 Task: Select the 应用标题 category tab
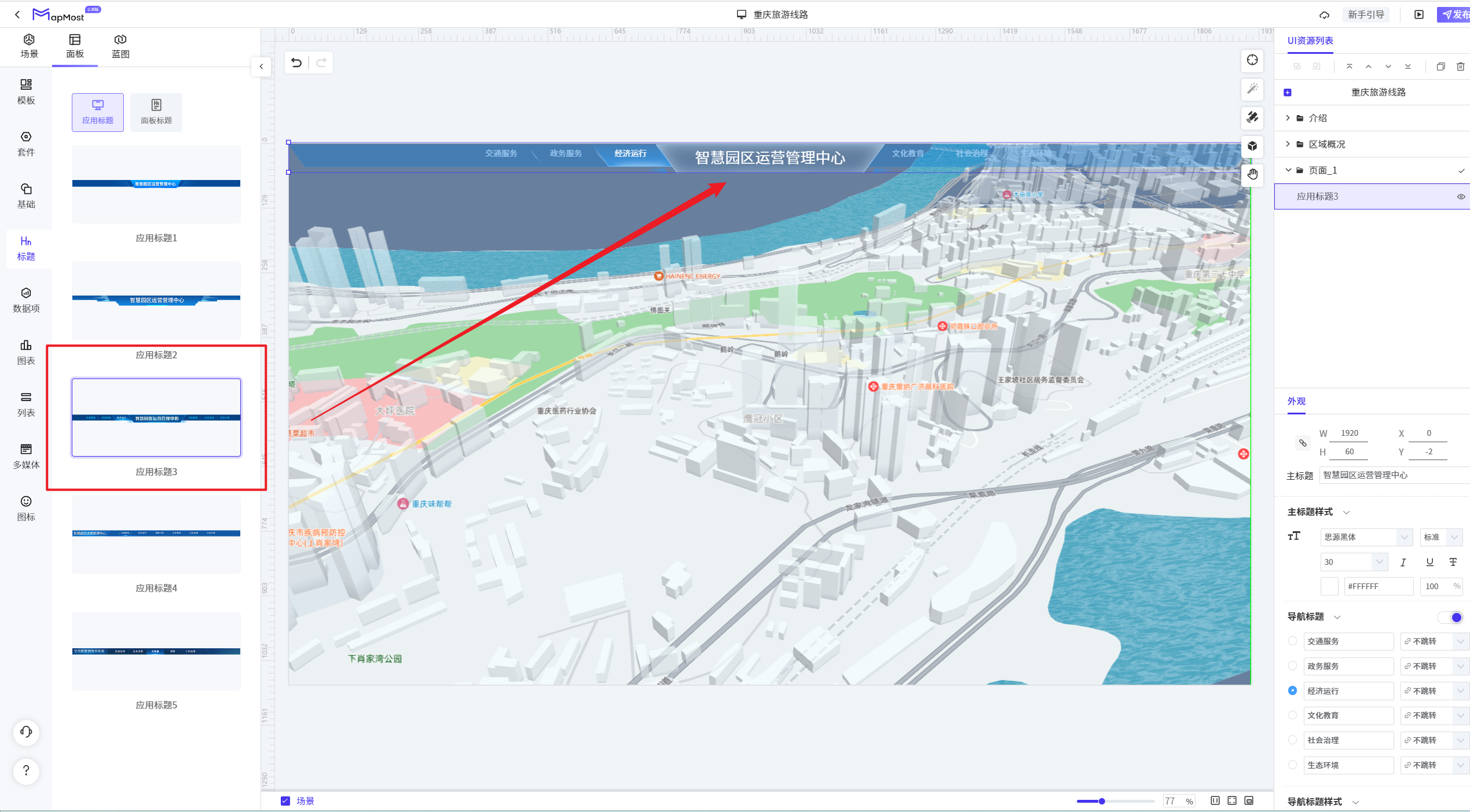pos(98,112)
